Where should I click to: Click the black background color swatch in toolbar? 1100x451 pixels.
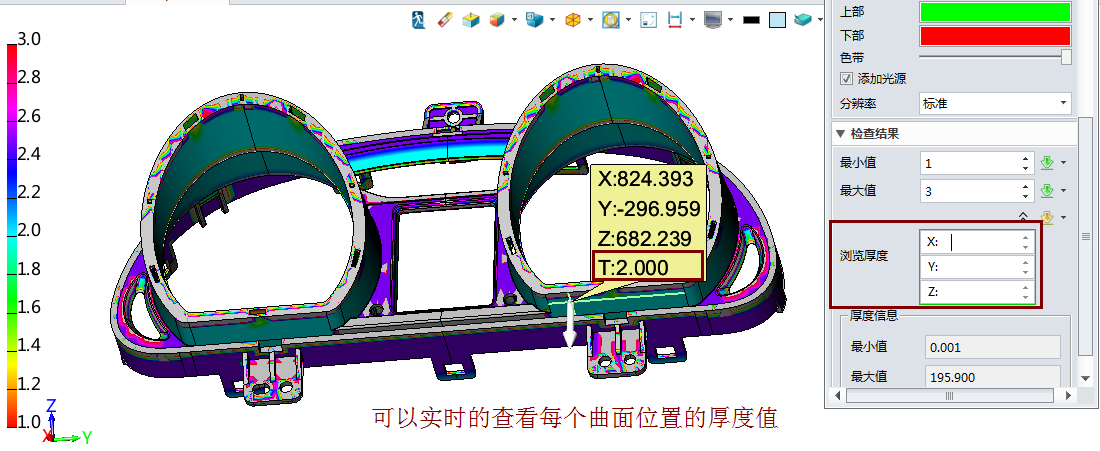(x=751, y=19)
